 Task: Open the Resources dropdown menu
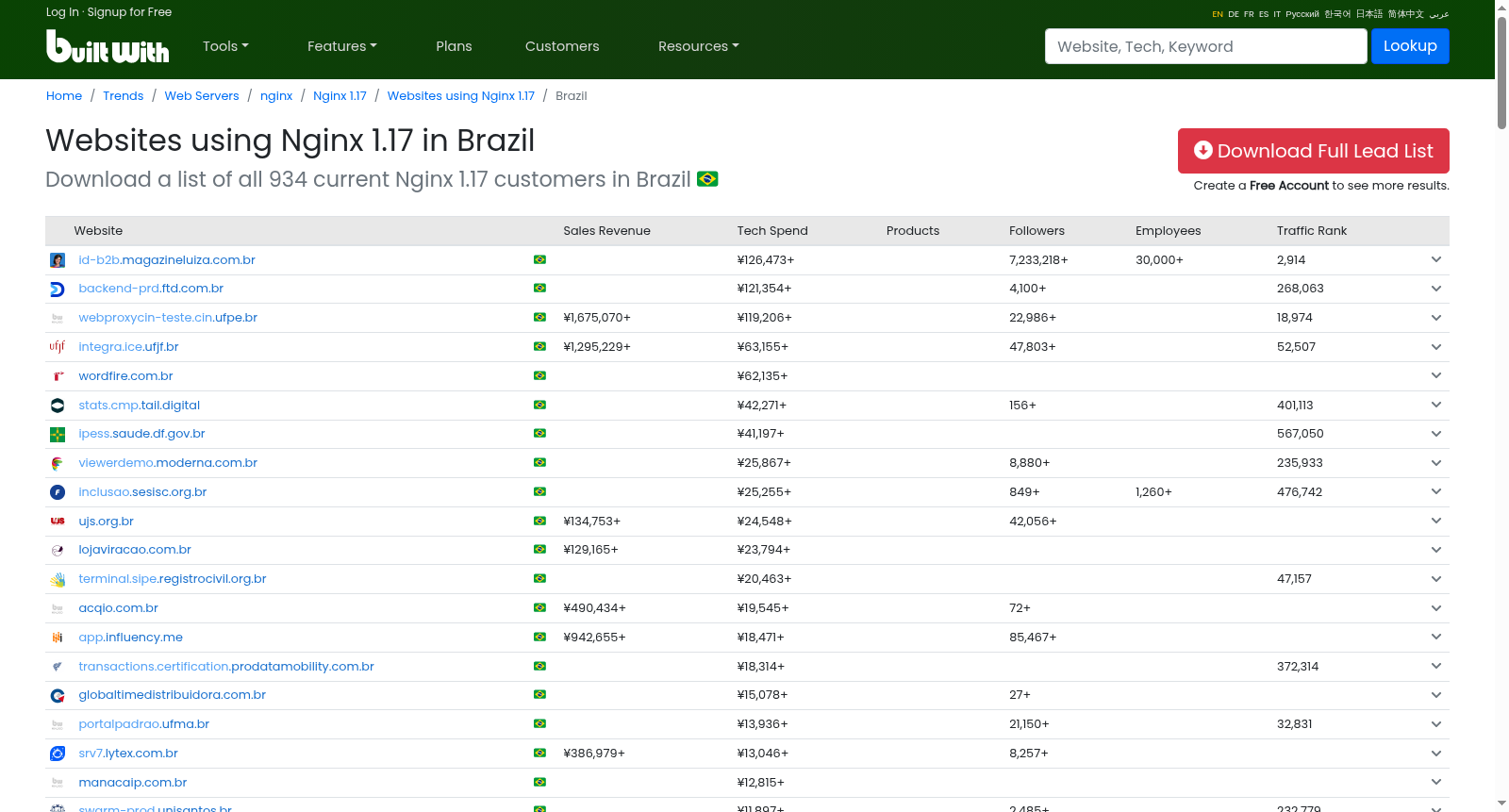(698, 46)
